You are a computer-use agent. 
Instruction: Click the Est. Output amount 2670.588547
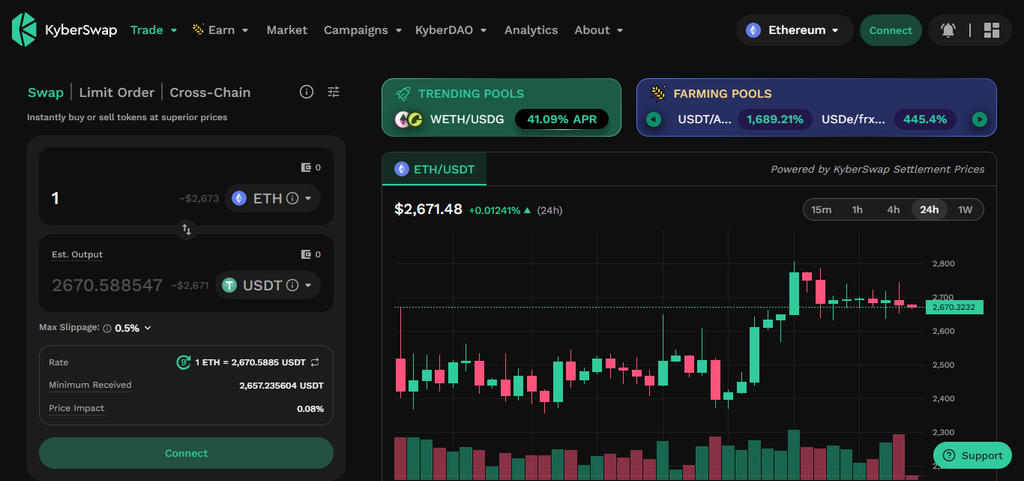107,285
